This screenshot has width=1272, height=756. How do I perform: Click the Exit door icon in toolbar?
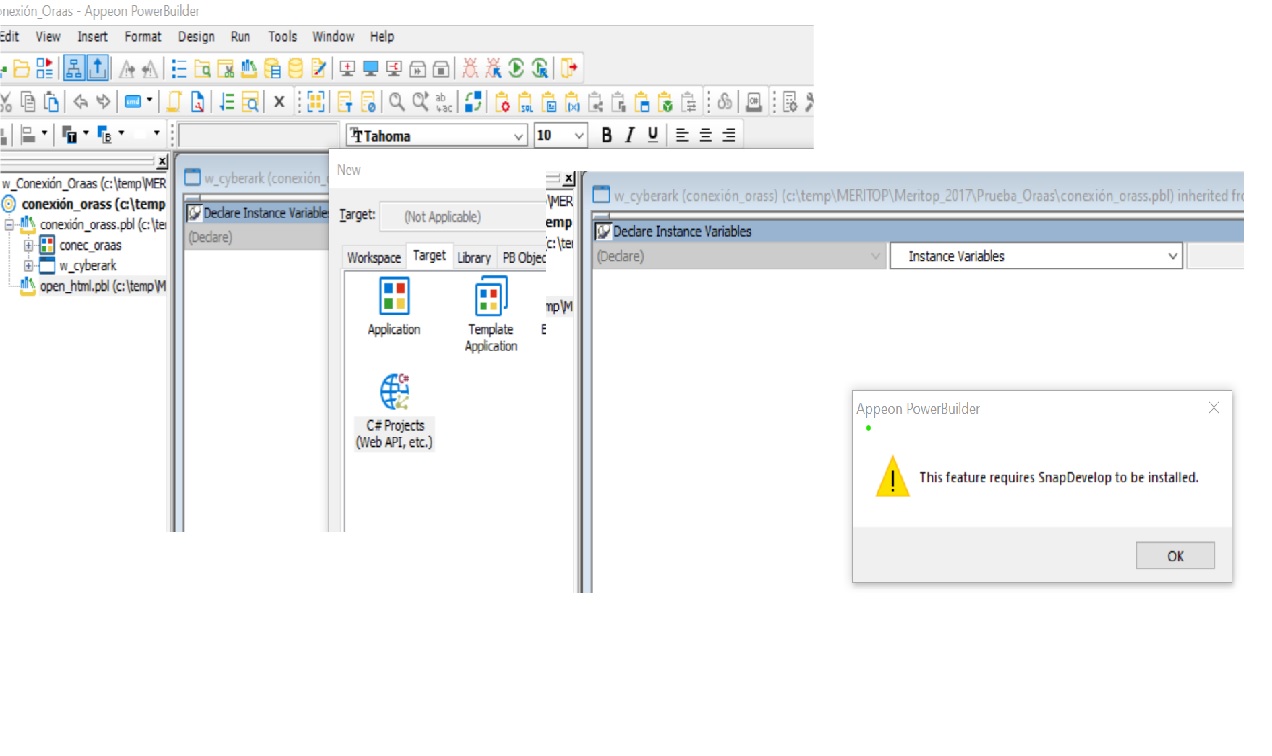point(569,68)
